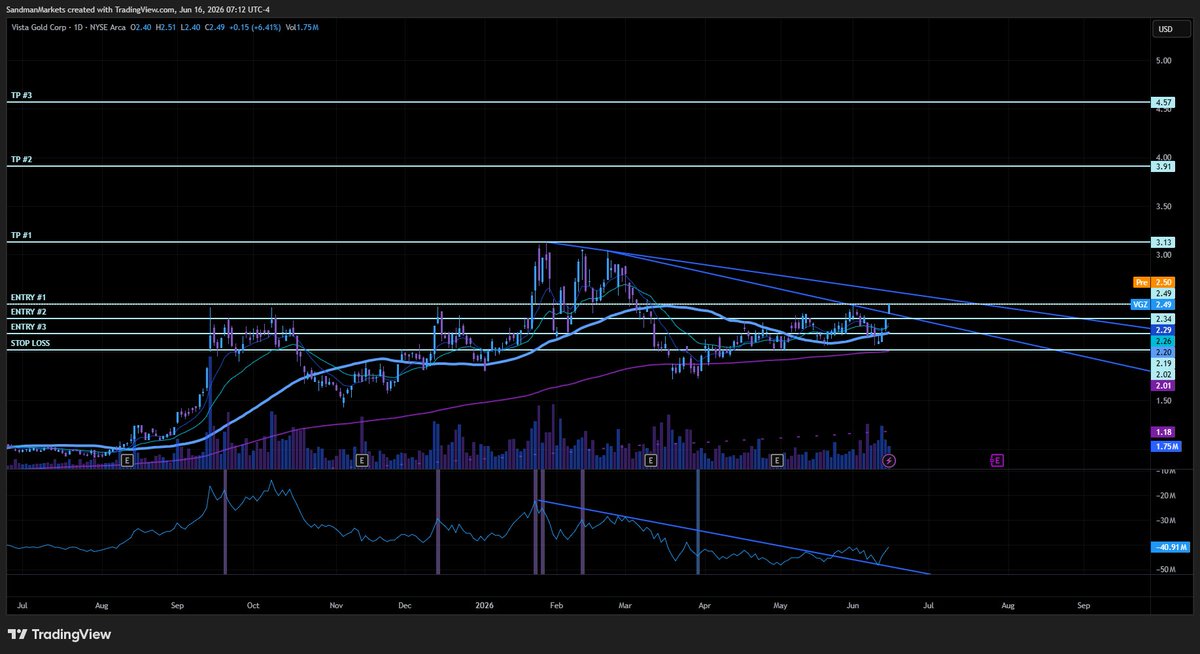The image size is (1200, 654).
Task: Click the upcoming purple earnings E marker
Action: (996, 460)
